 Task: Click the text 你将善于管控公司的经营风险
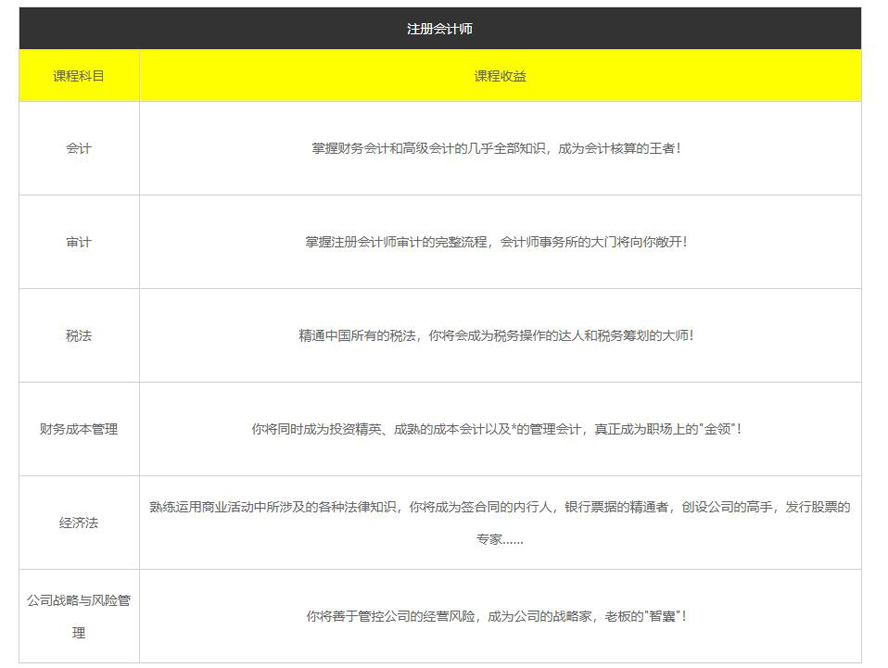391,616
